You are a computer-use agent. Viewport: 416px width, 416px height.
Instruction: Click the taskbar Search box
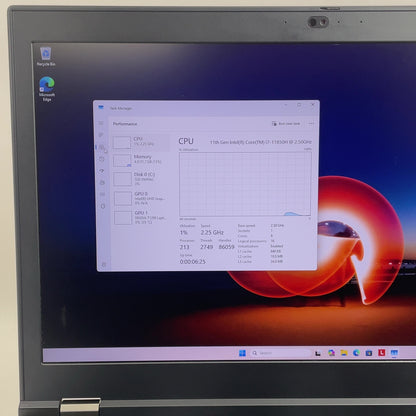click(x=280, y=353)
